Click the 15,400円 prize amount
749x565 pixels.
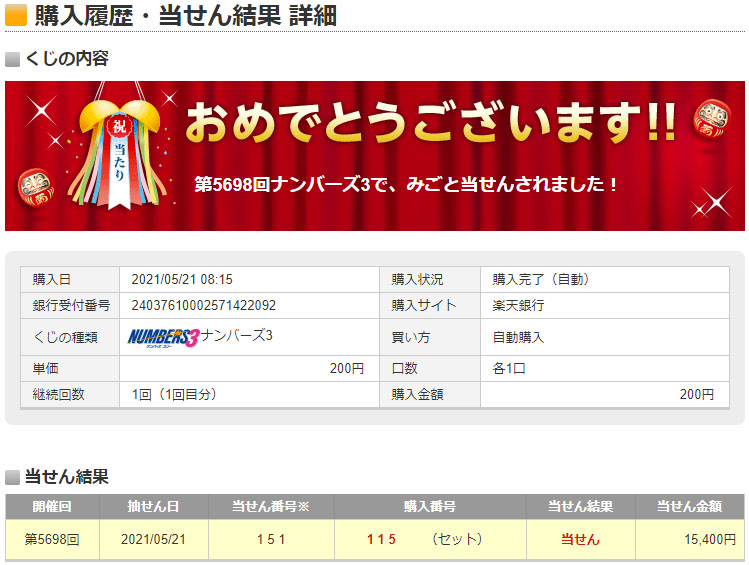710,540
